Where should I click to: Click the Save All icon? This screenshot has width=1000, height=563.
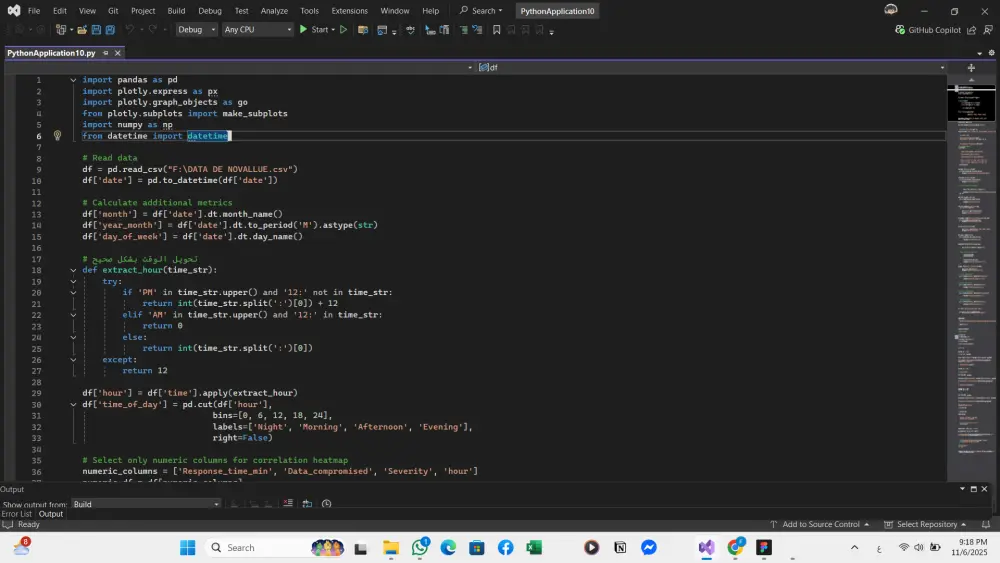(110, 29)
